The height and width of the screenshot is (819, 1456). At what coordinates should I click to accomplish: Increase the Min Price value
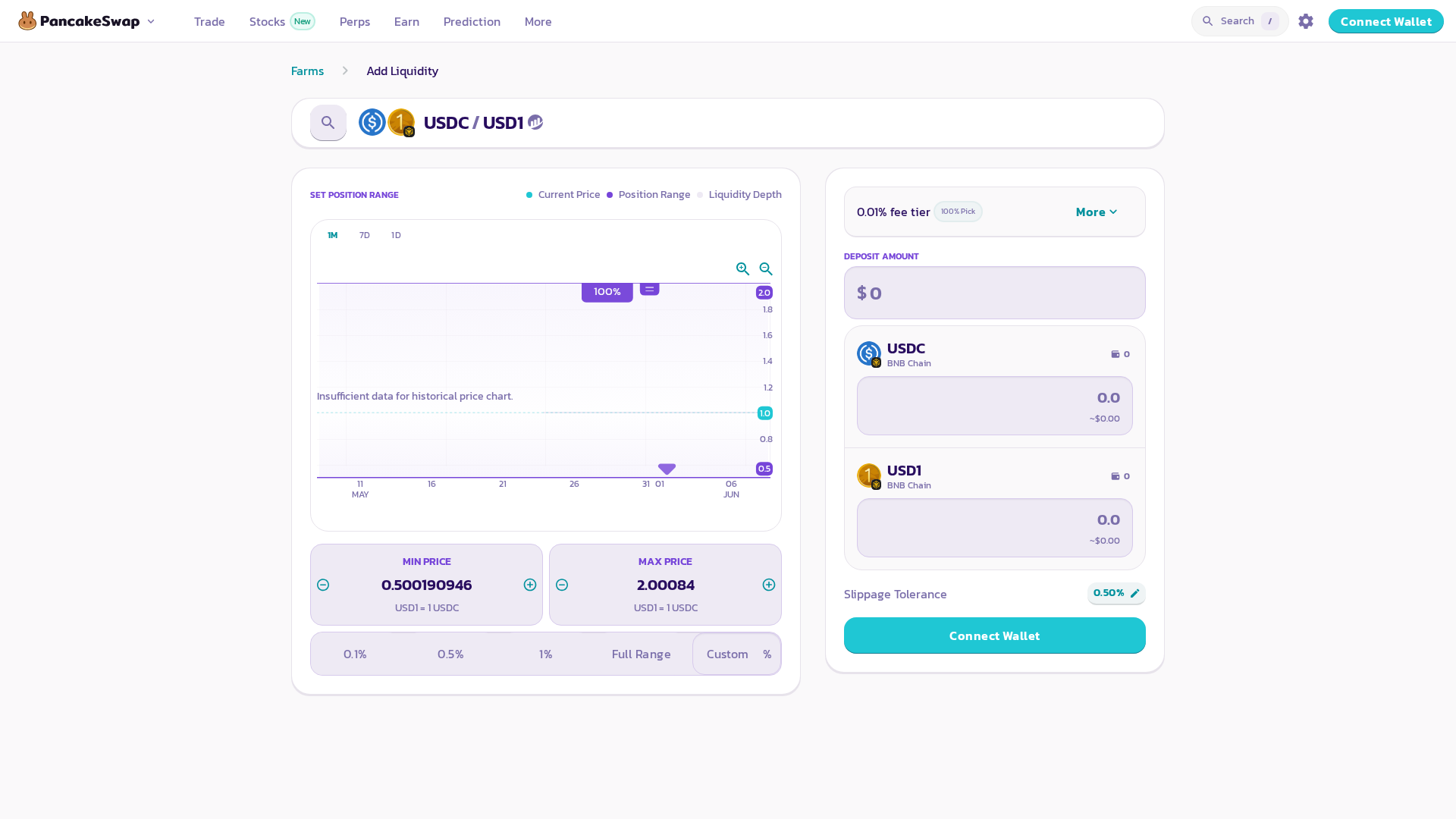530,585
